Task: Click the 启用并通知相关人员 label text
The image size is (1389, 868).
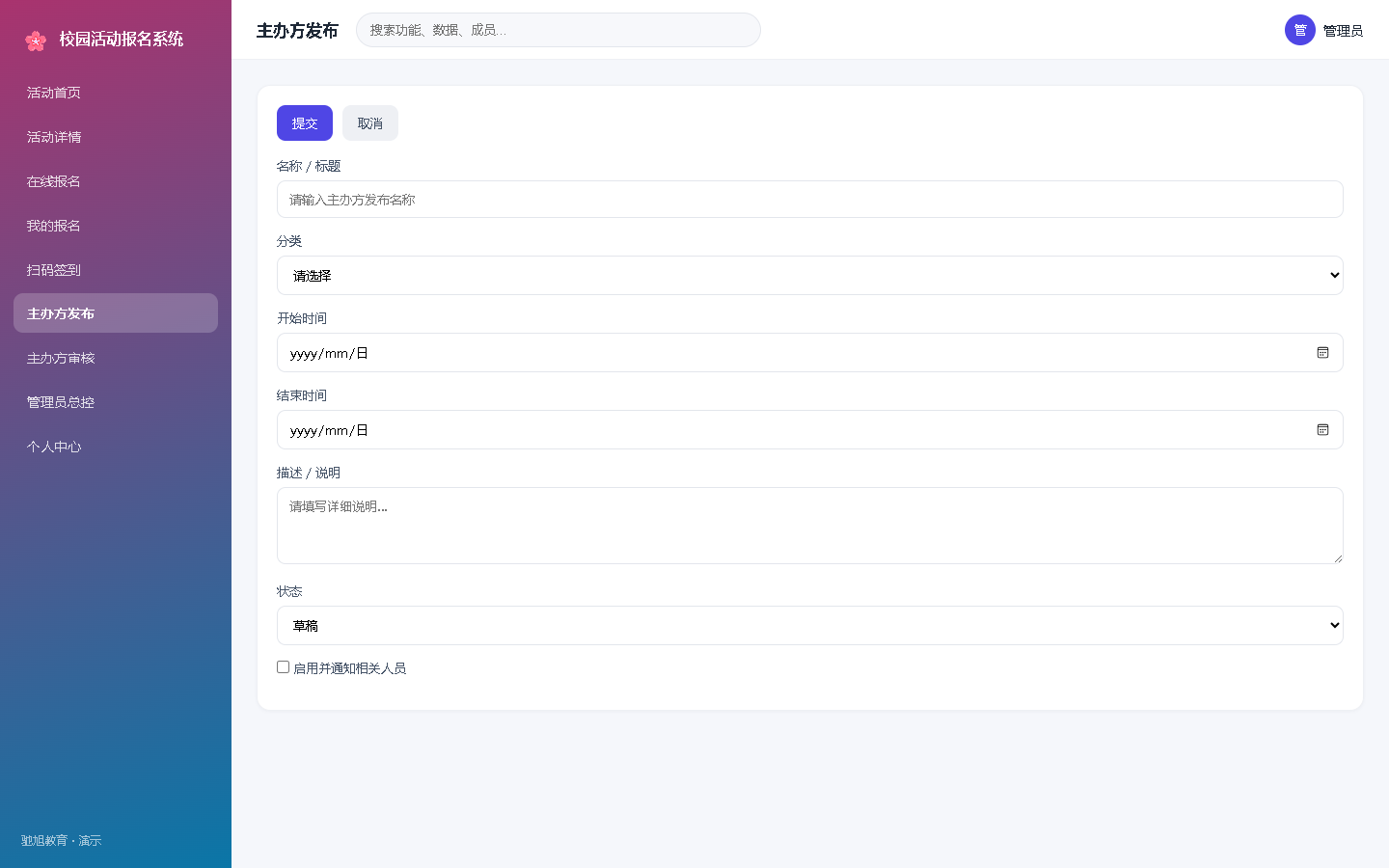Action: coord(349,668)
